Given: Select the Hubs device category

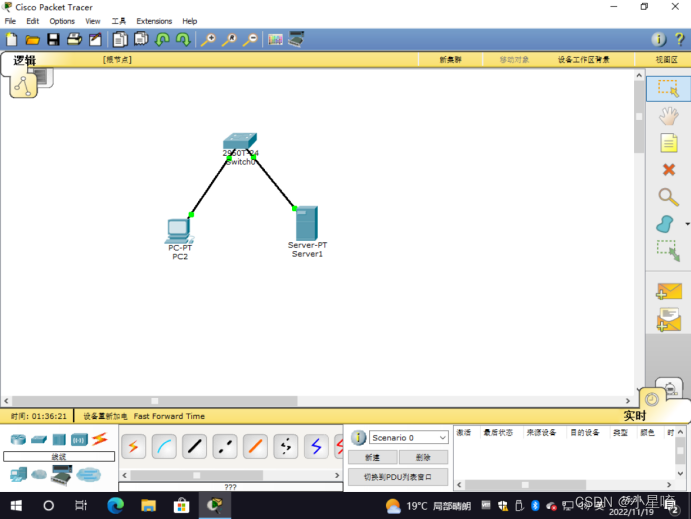Looking at the screenshot, I should tap(59, 440).
